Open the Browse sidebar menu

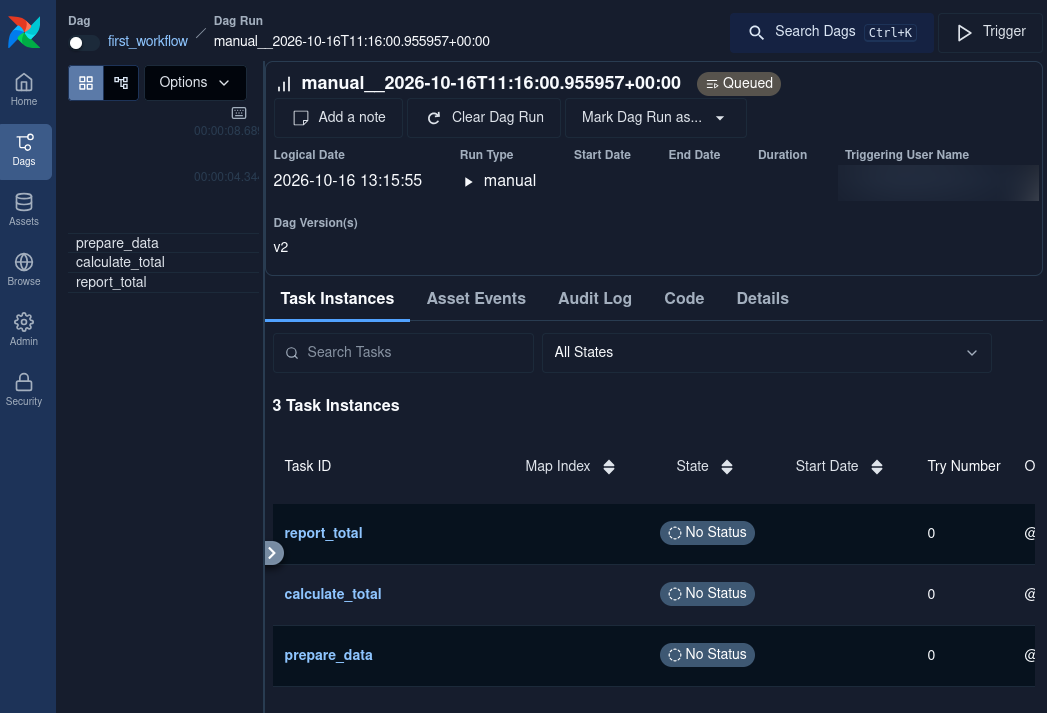tap(24, 270)
